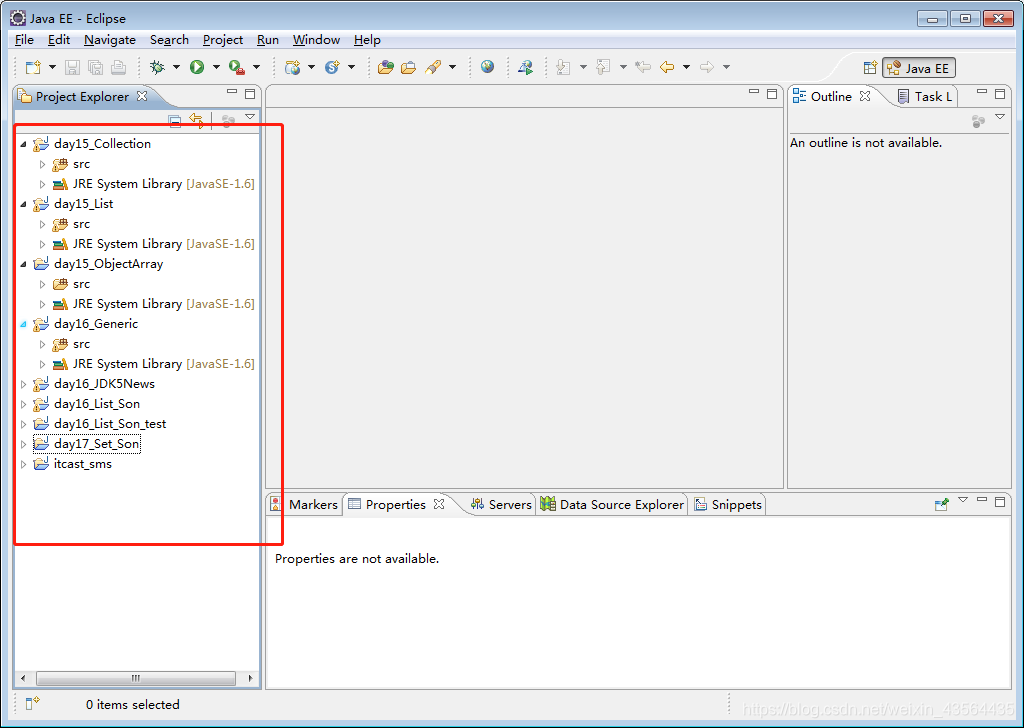Open the Web Browser globe icon

coord(487,67)
